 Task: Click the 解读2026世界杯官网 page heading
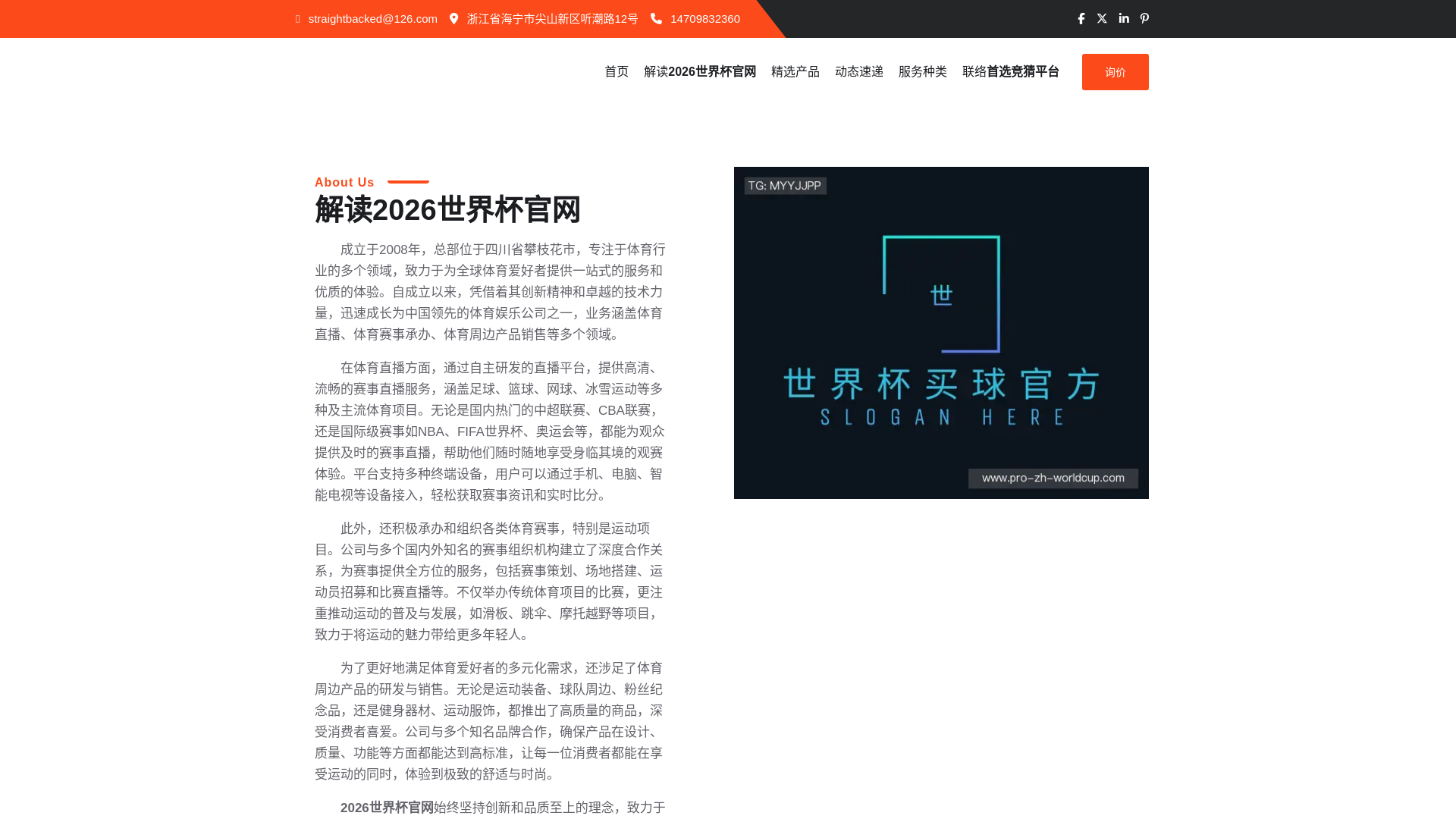click(x=447, y=210)
